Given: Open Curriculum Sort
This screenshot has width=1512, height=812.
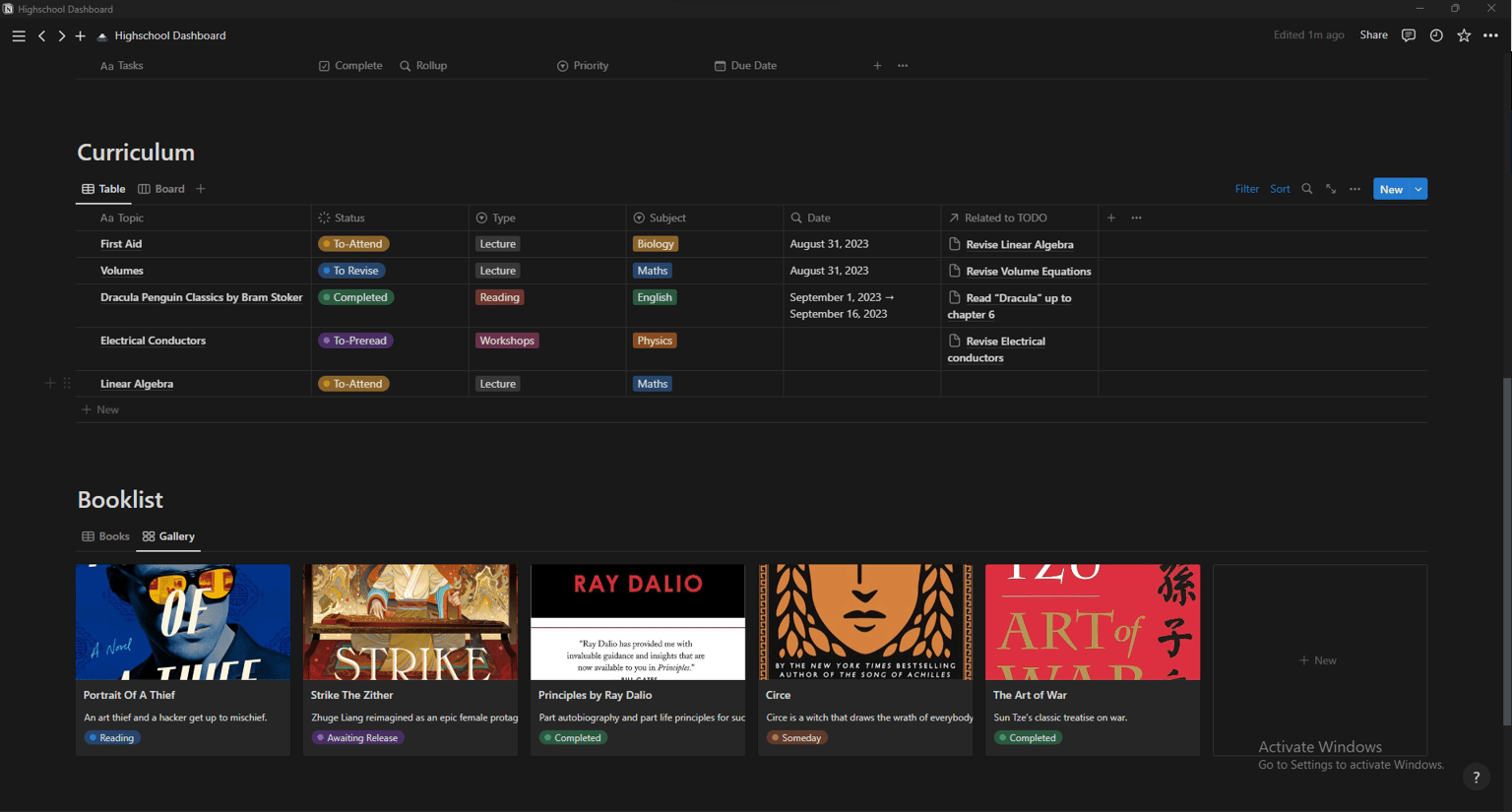Looking at the screenshot, I should coord(1280,189).
